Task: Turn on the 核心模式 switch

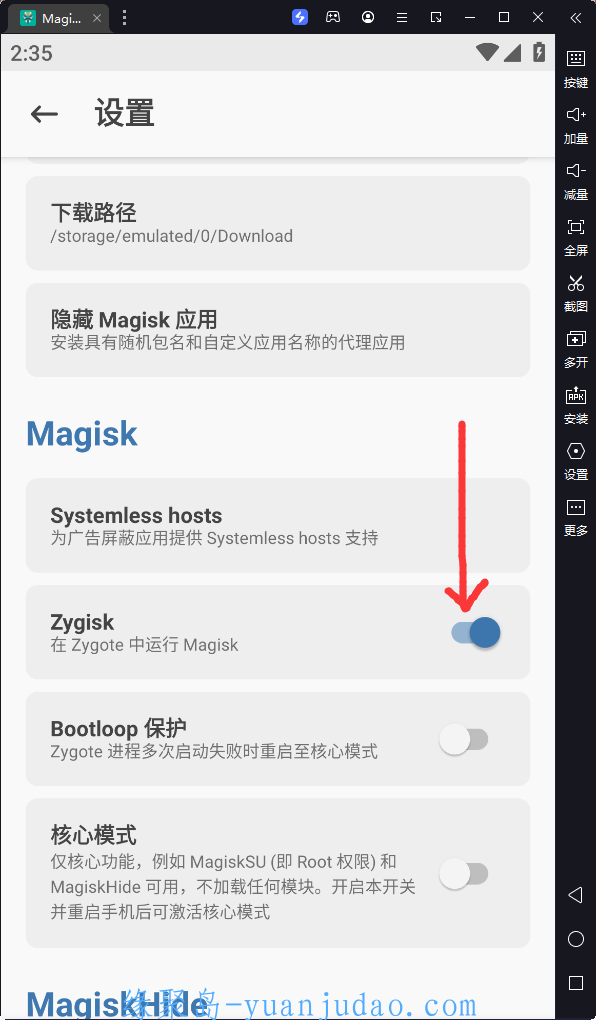Action: pyautogui.click(x=464, y=874)
